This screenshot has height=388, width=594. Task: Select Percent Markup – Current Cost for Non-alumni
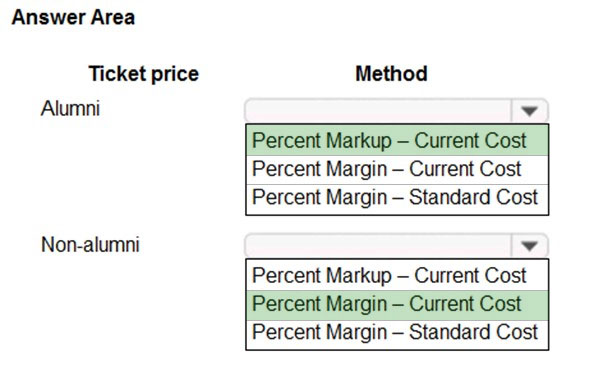coord(397,275)
